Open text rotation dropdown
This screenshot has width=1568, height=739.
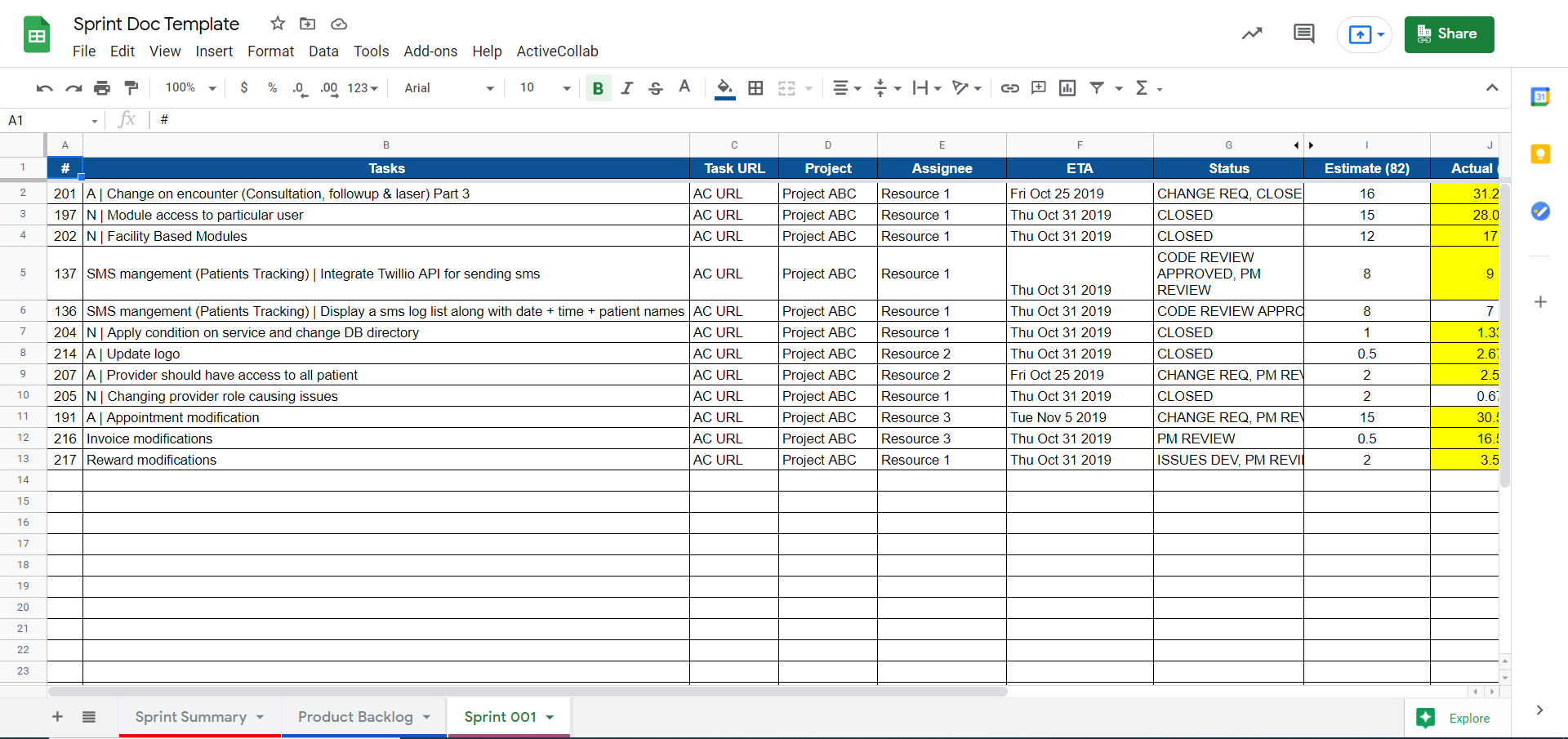point(967,88)
